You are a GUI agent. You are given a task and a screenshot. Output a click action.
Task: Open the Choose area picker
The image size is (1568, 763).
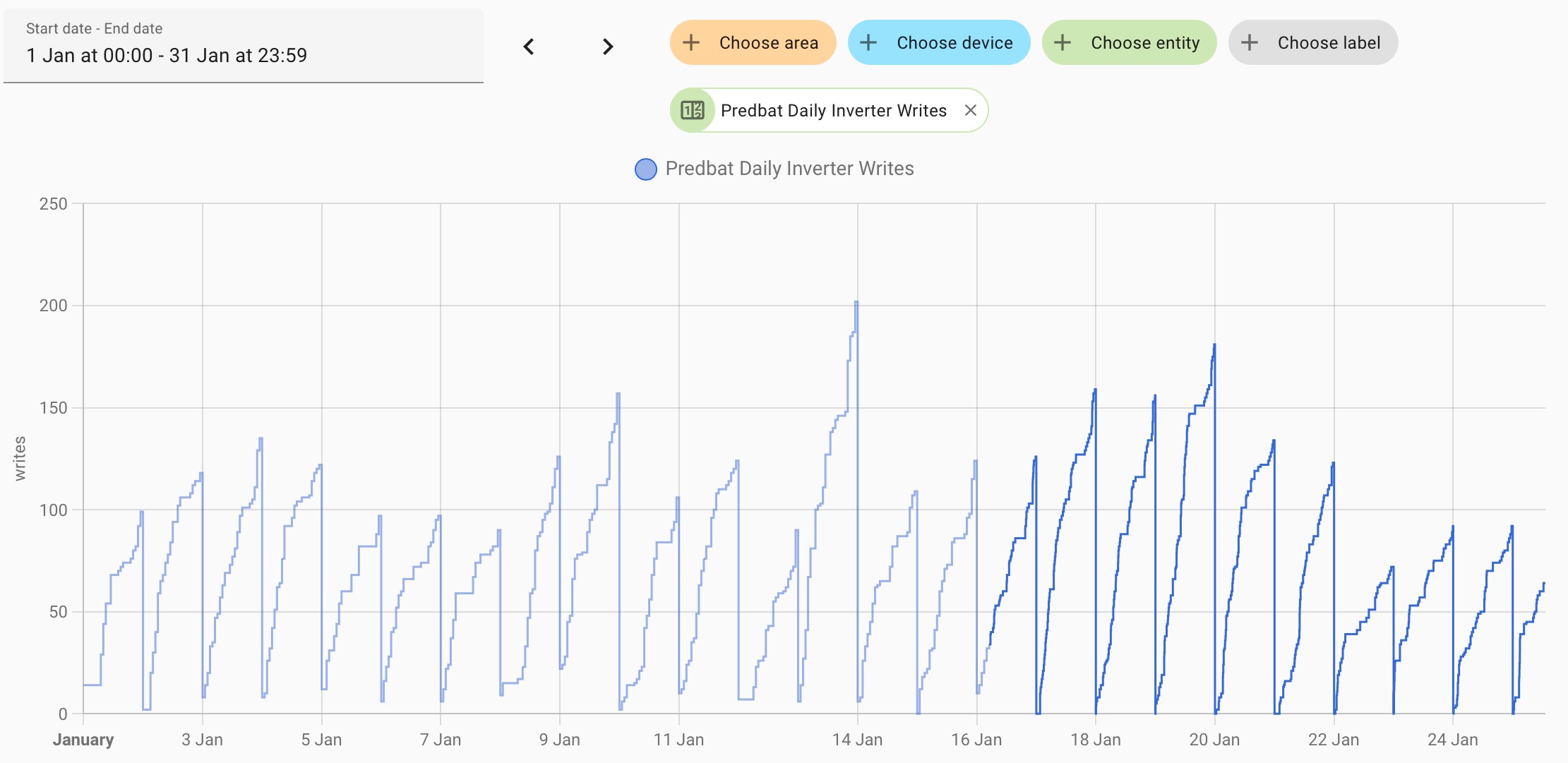[x=753, y=42]
